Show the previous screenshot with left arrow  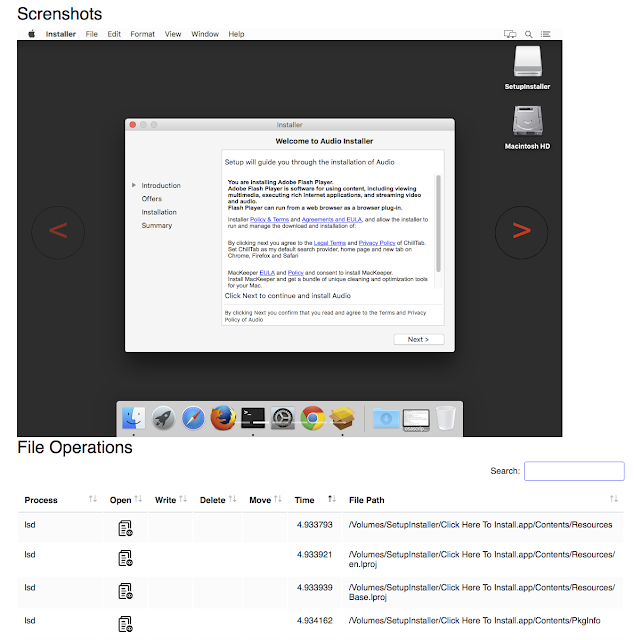[x=58, y=232]
